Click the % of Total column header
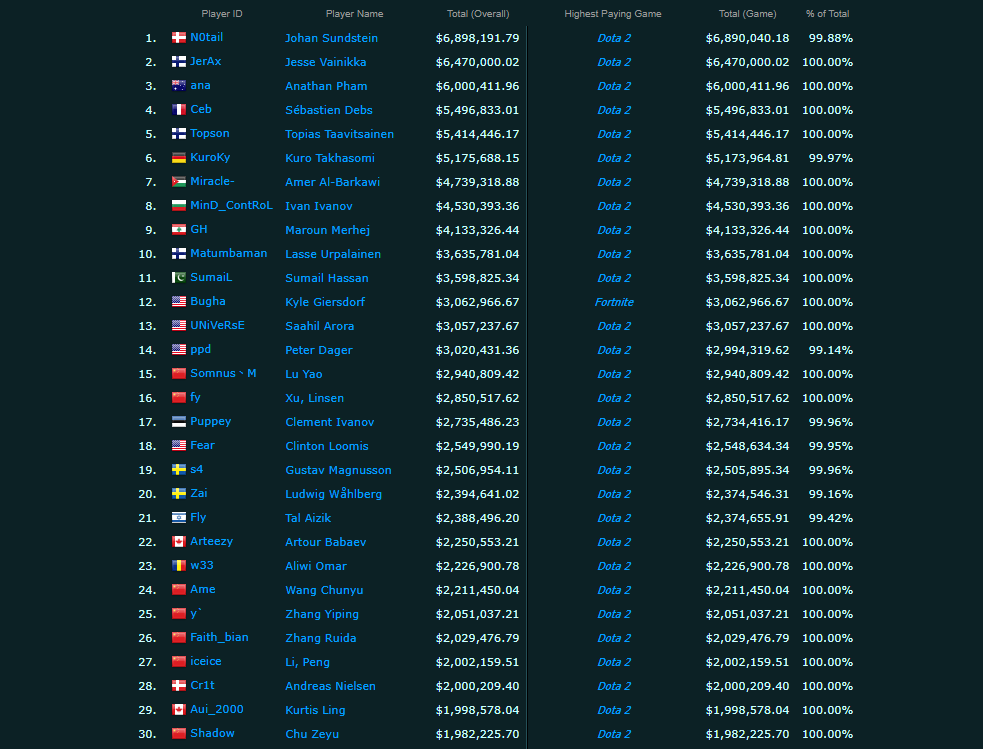This screenshot has width=983, height=749. (x=827, y=14)
